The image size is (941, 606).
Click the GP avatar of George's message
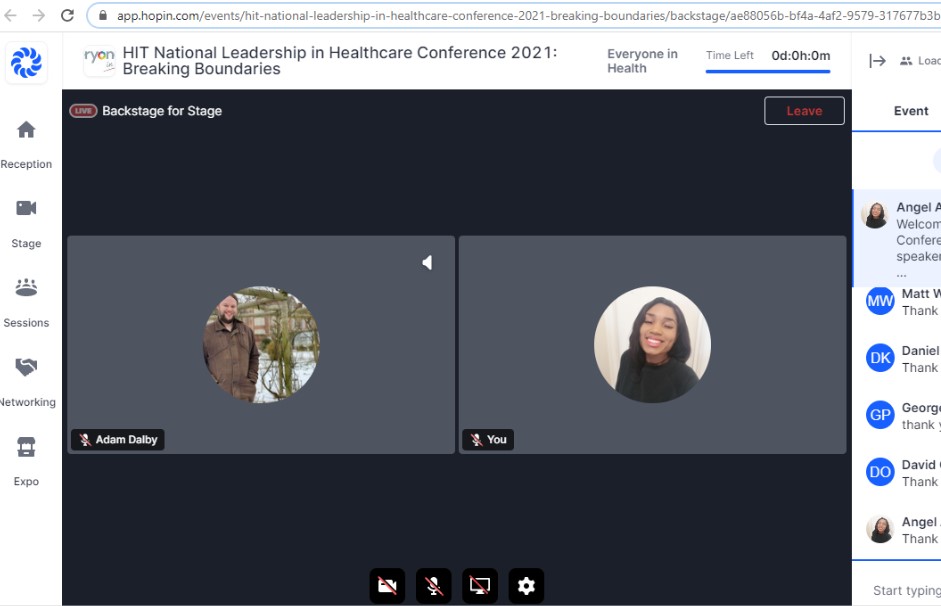[880, 415]
